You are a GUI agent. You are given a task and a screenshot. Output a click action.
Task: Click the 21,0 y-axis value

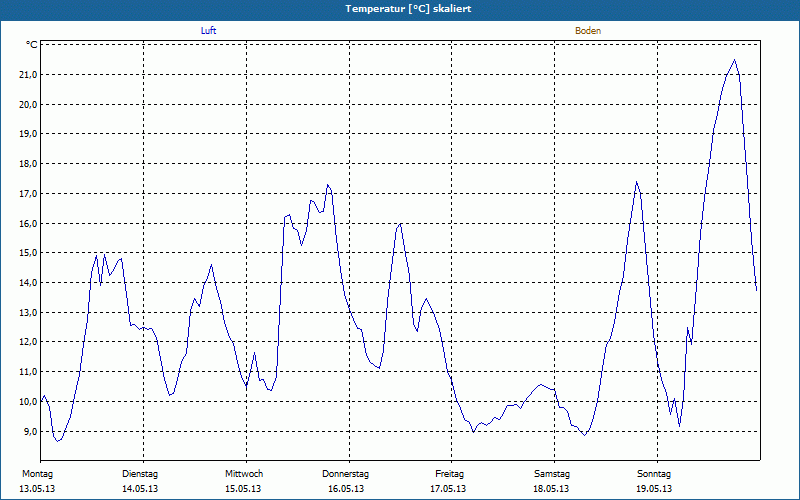click(x=28, y=75)
